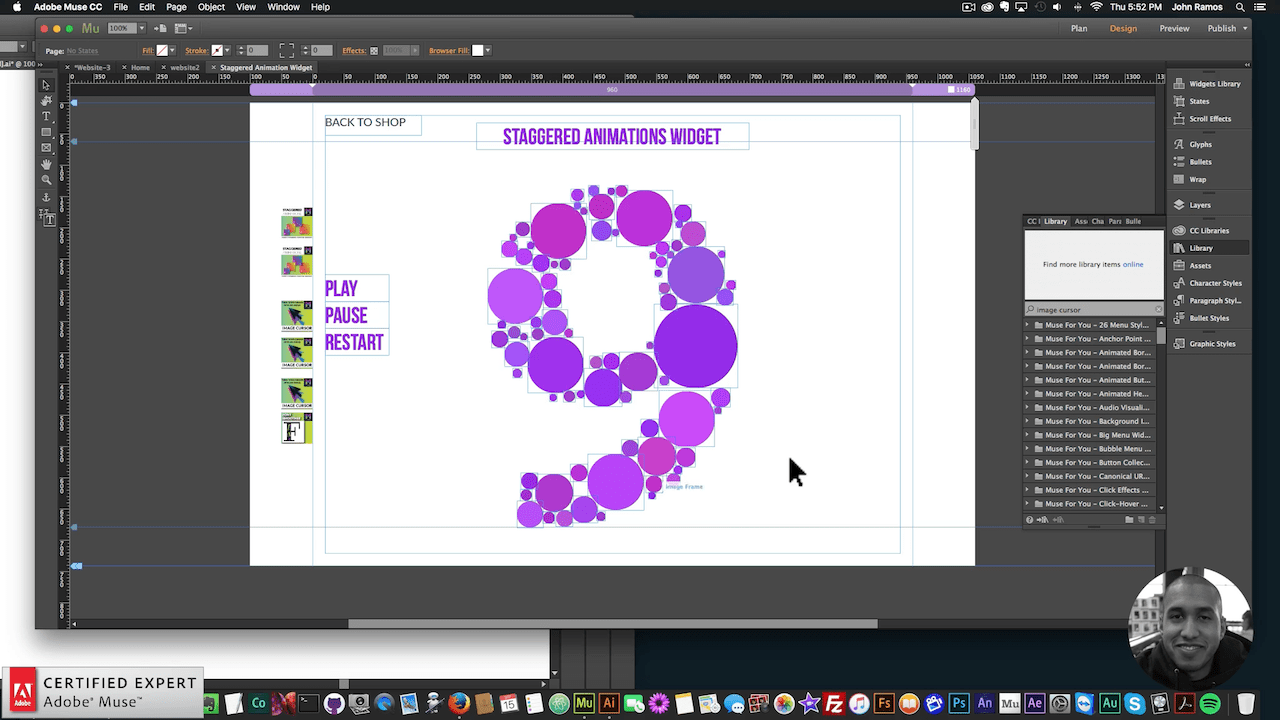The height and width of the screenshot is (720, 1280).
Task: Select the Text tool in toolbar
Action: (x=46, y=117)
